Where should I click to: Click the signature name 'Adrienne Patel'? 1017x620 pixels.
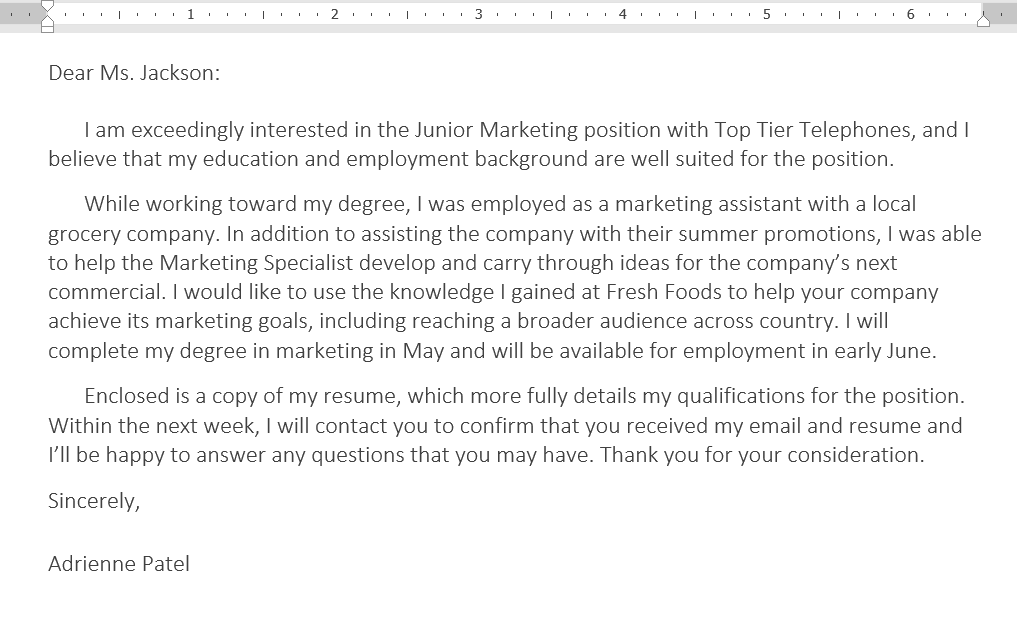tap(119, 564)
